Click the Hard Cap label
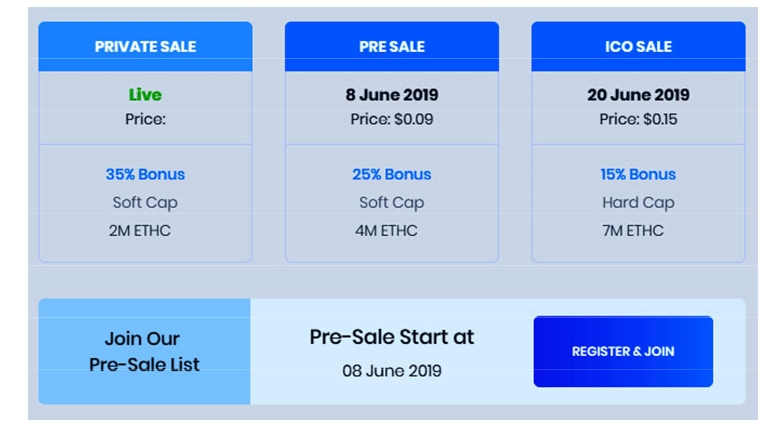 click(638, 202)
